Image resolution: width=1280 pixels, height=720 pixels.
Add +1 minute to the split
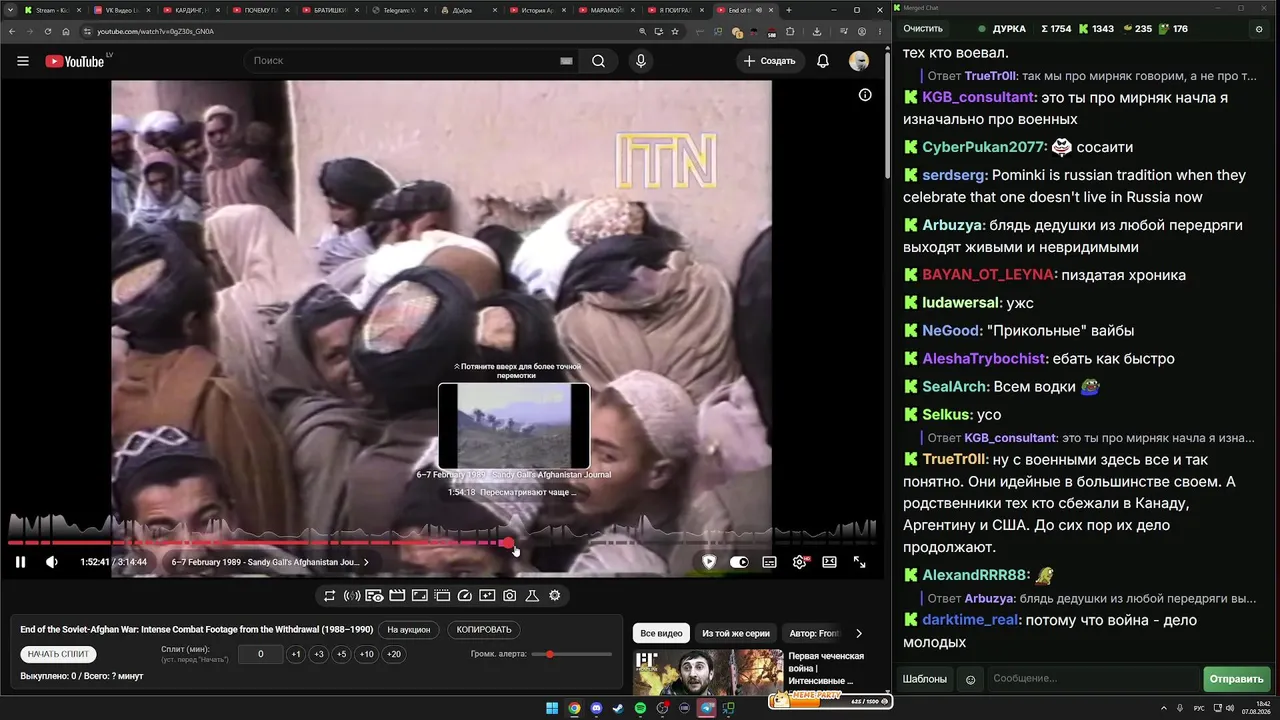[296, 654]
